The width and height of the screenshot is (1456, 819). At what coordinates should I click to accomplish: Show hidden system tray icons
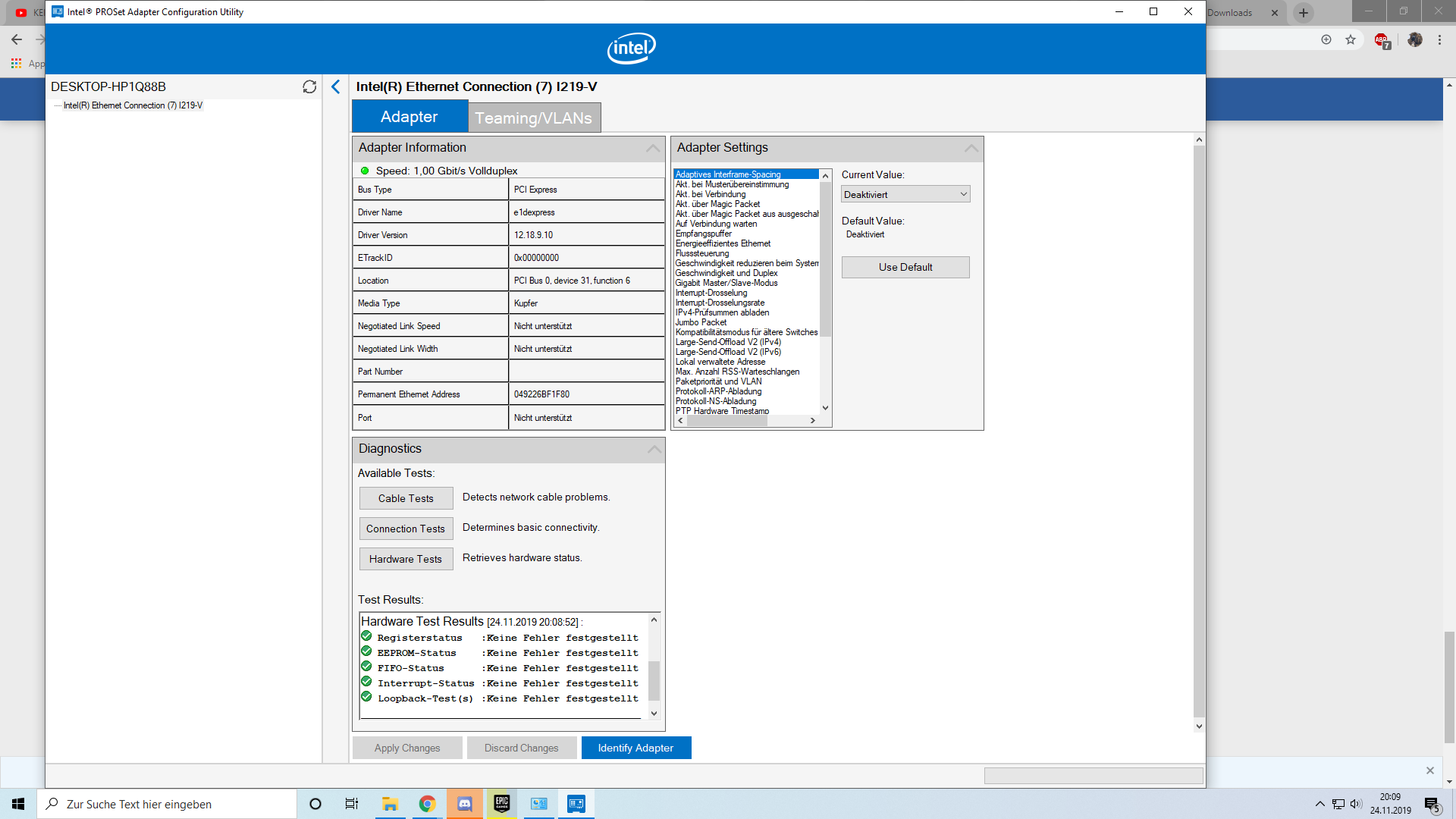(1320, 804)
